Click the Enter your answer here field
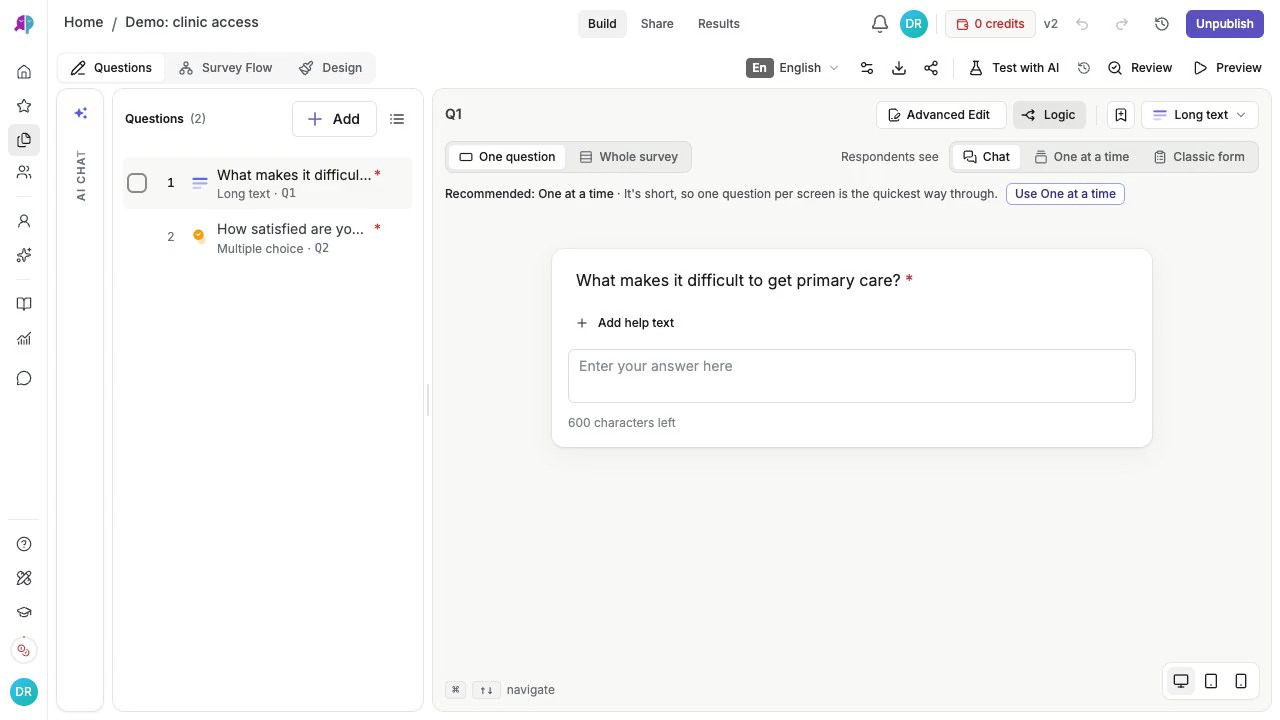Screen dimensions: 1280x720 (x=852, y=376)
